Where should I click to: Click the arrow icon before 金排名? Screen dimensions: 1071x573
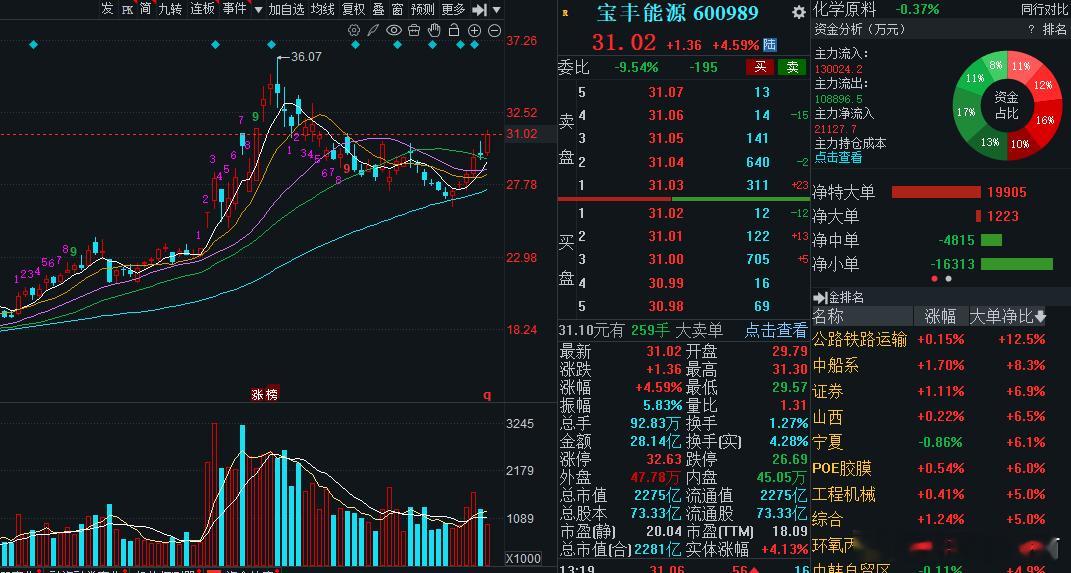tap(820, 298)
